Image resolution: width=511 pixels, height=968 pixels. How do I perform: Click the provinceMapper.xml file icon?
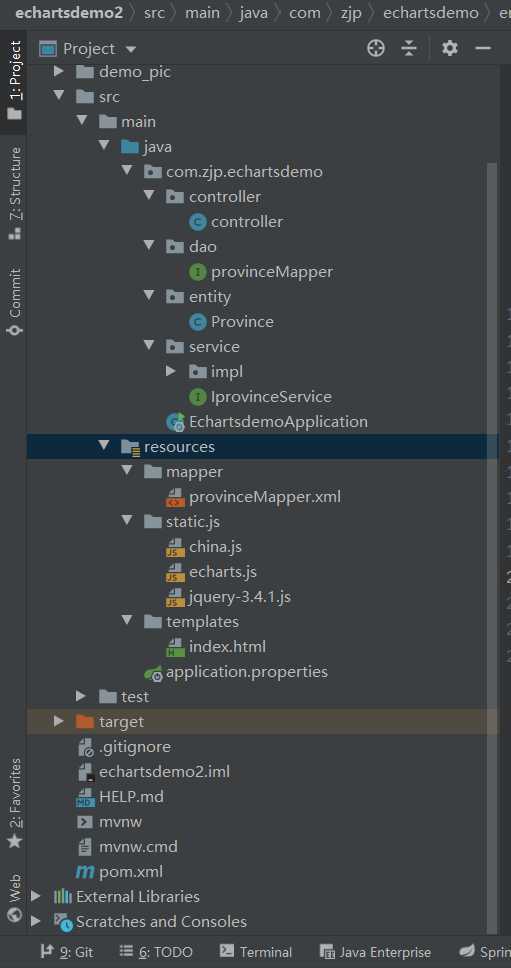175,497
